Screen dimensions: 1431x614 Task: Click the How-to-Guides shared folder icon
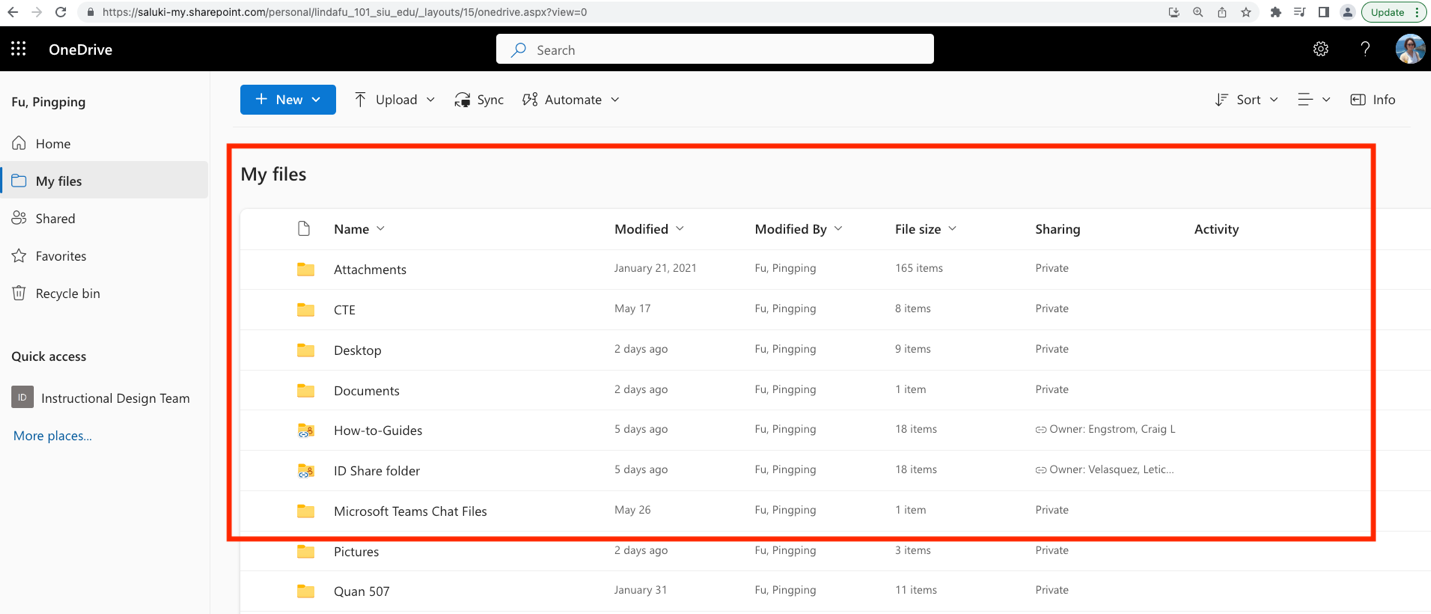(x=306, y=430)
